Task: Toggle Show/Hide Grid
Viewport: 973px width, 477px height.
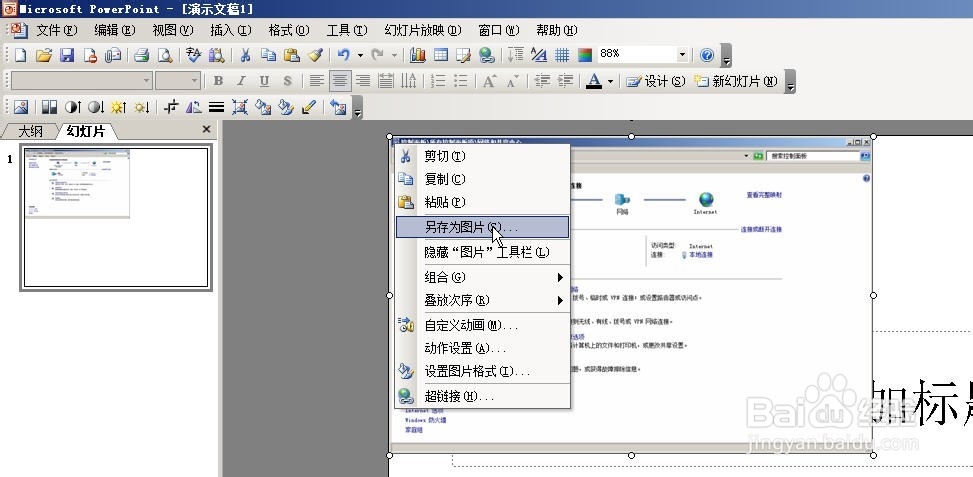Action: (x=562, y=55)
